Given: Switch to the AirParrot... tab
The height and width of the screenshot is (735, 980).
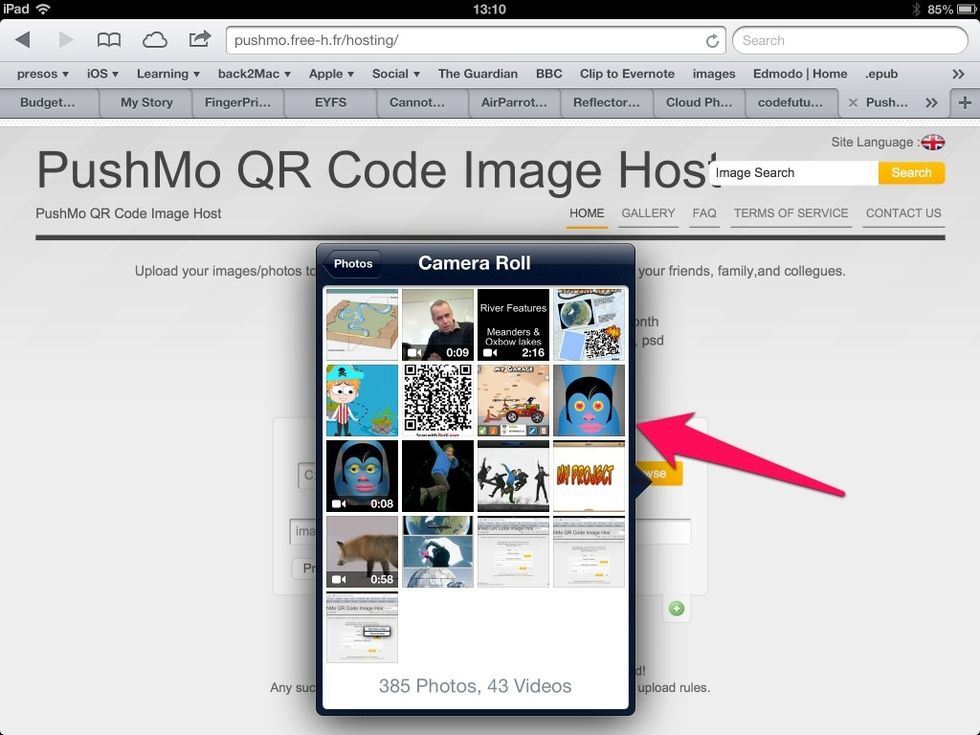Looking at the screenshot, I should point(514,102).
